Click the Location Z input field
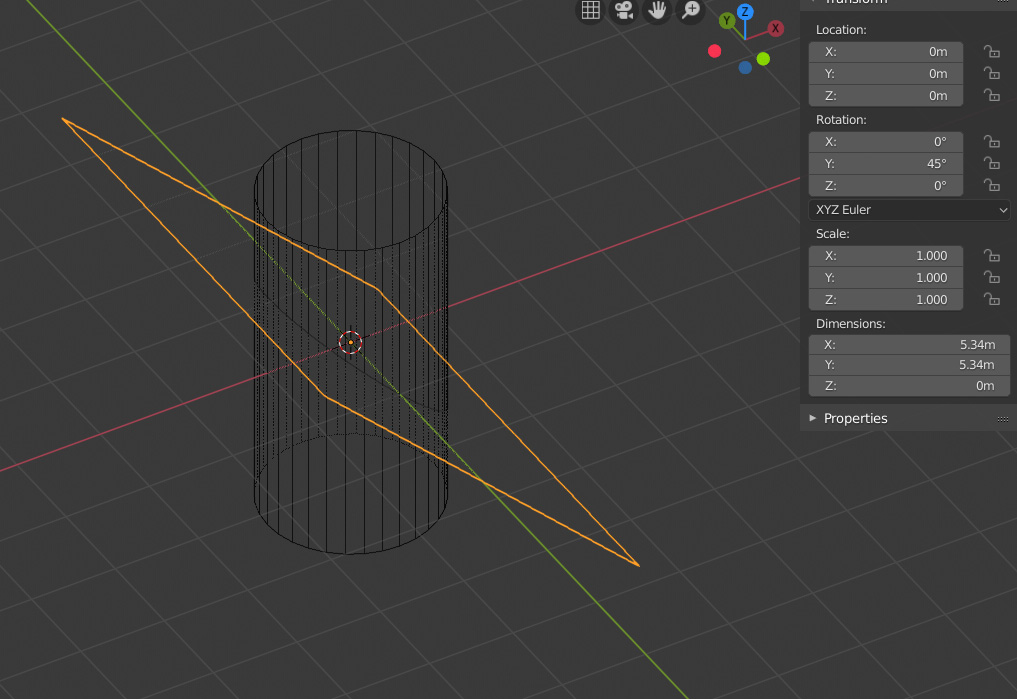The height and width of the screenshot is (699, 1017). (x=885, y=95)
